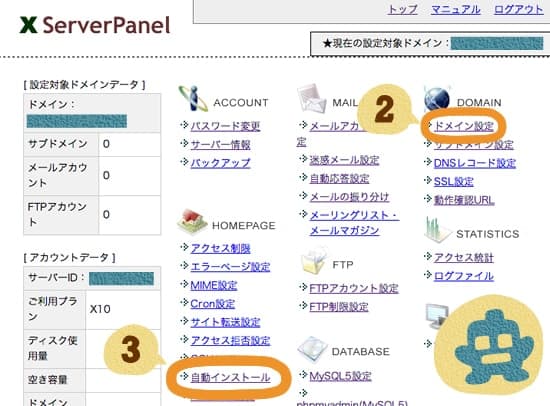
Task: Open FTPアカウント設定 link
Action: coord(354,288)
